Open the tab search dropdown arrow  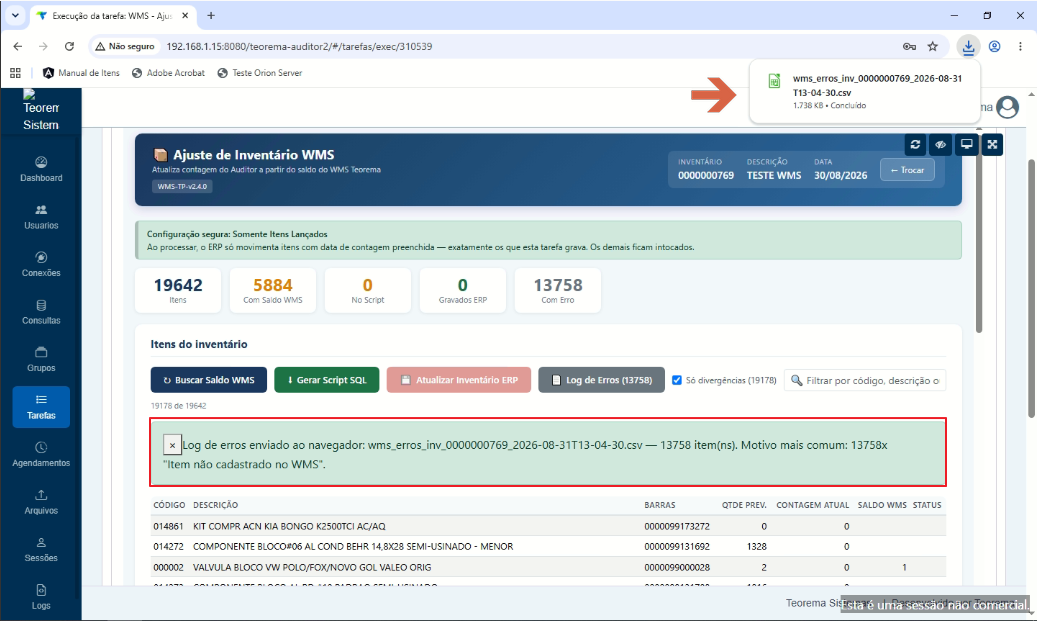tap(15, 15)
